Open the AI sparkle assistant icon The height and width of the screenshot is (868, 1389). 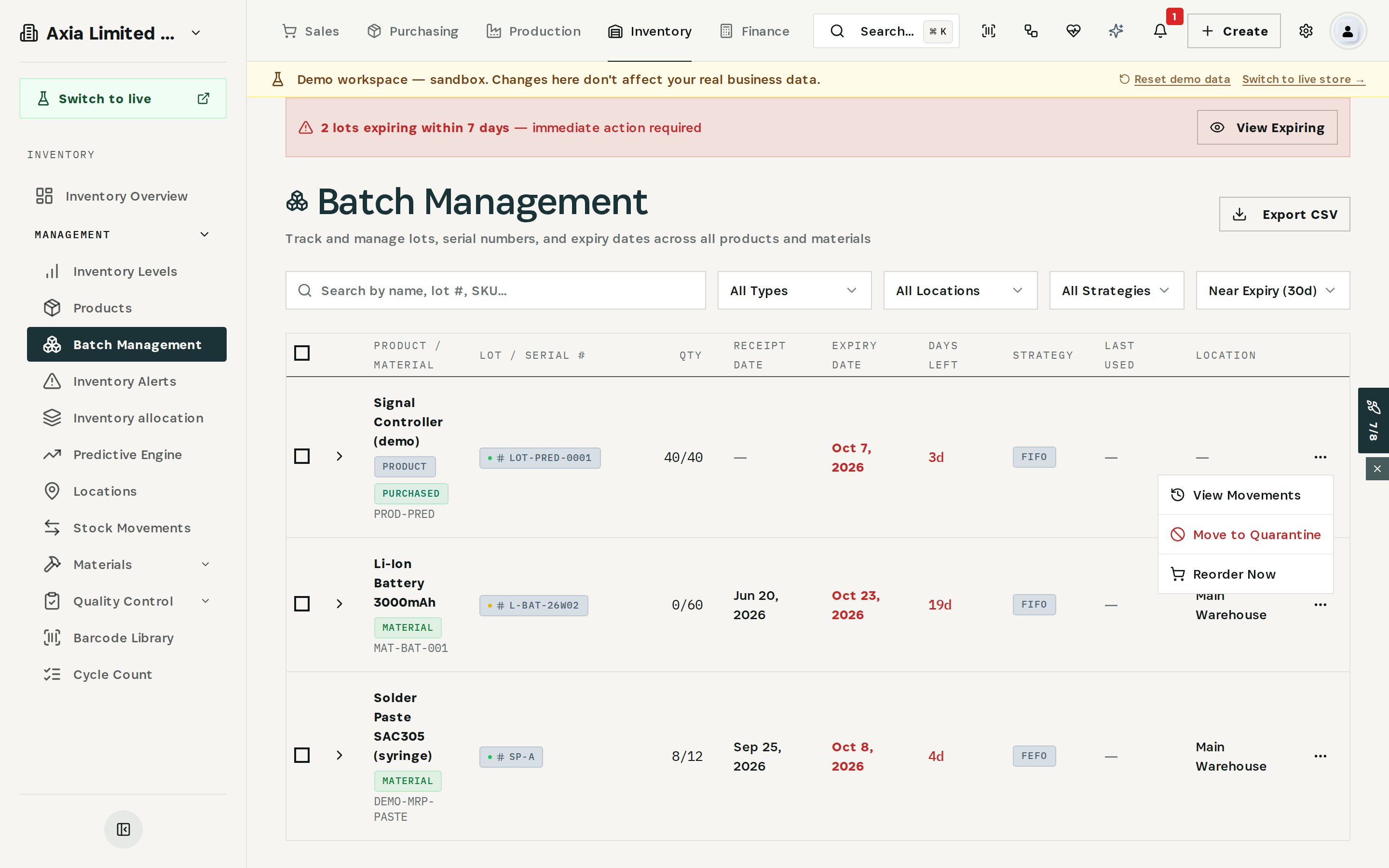tap(1116, 31)
